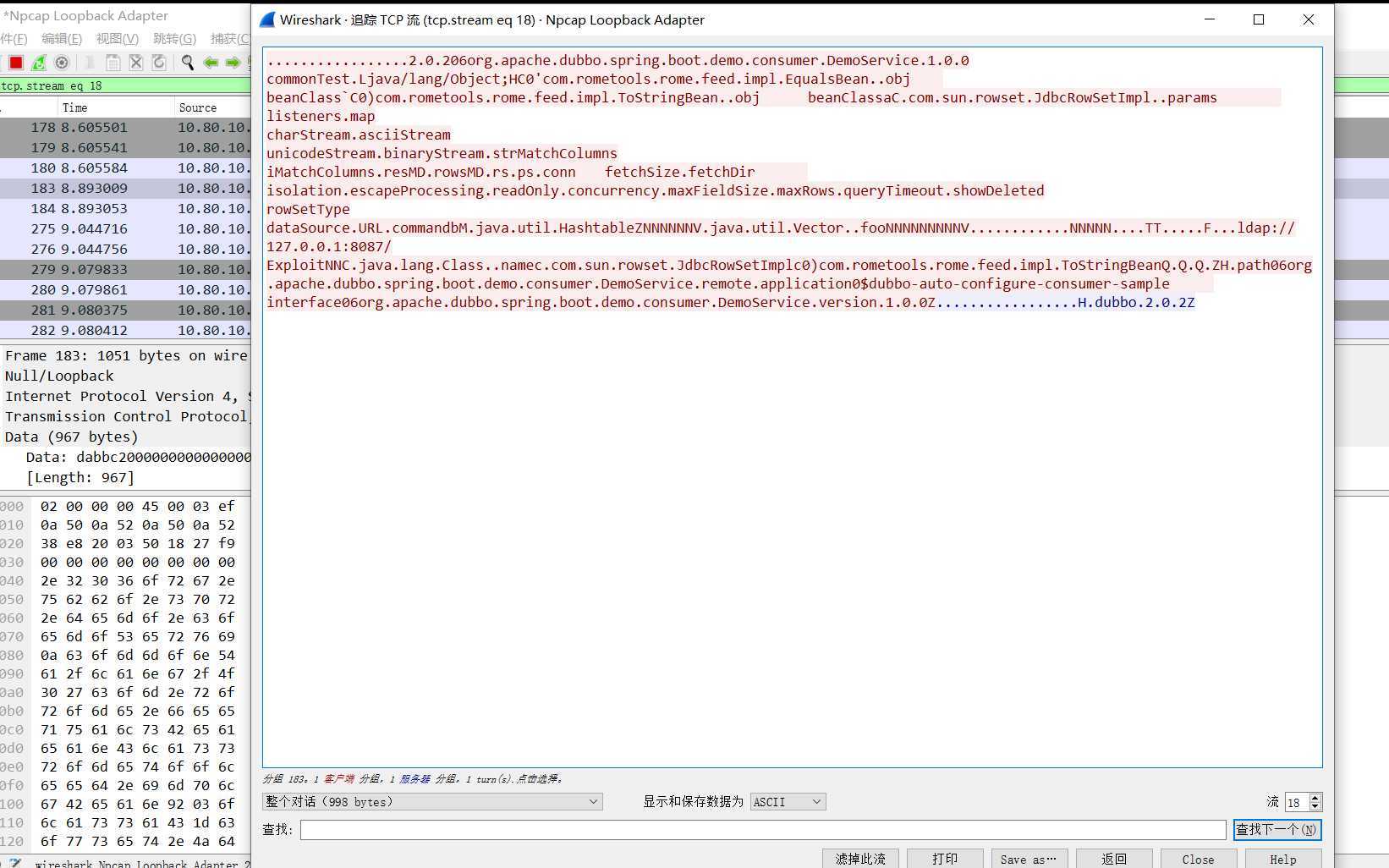This screenshot has width=1389, height=868.
Task: Decrement the stream number spinner
Action: pos(1315,806)
